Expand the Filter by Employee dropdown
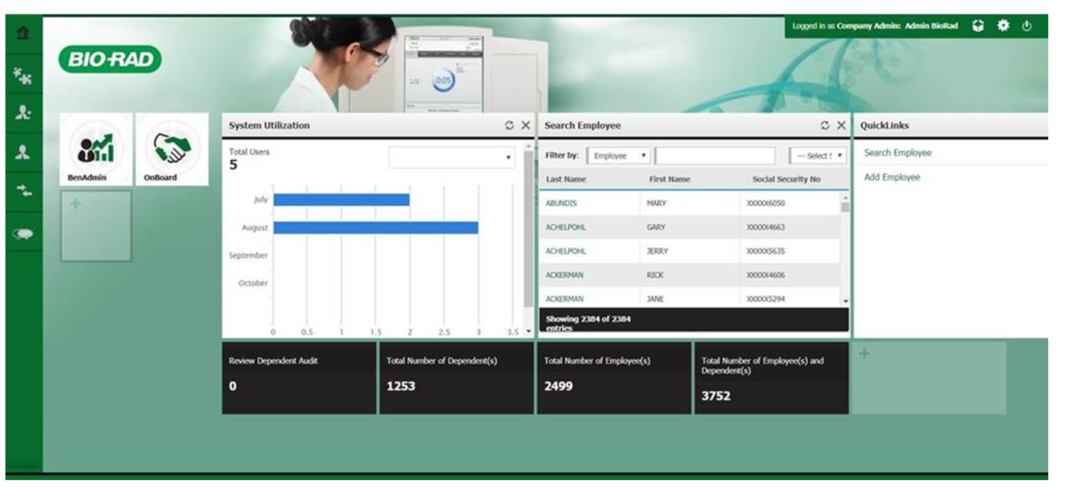 pos(619,156)
